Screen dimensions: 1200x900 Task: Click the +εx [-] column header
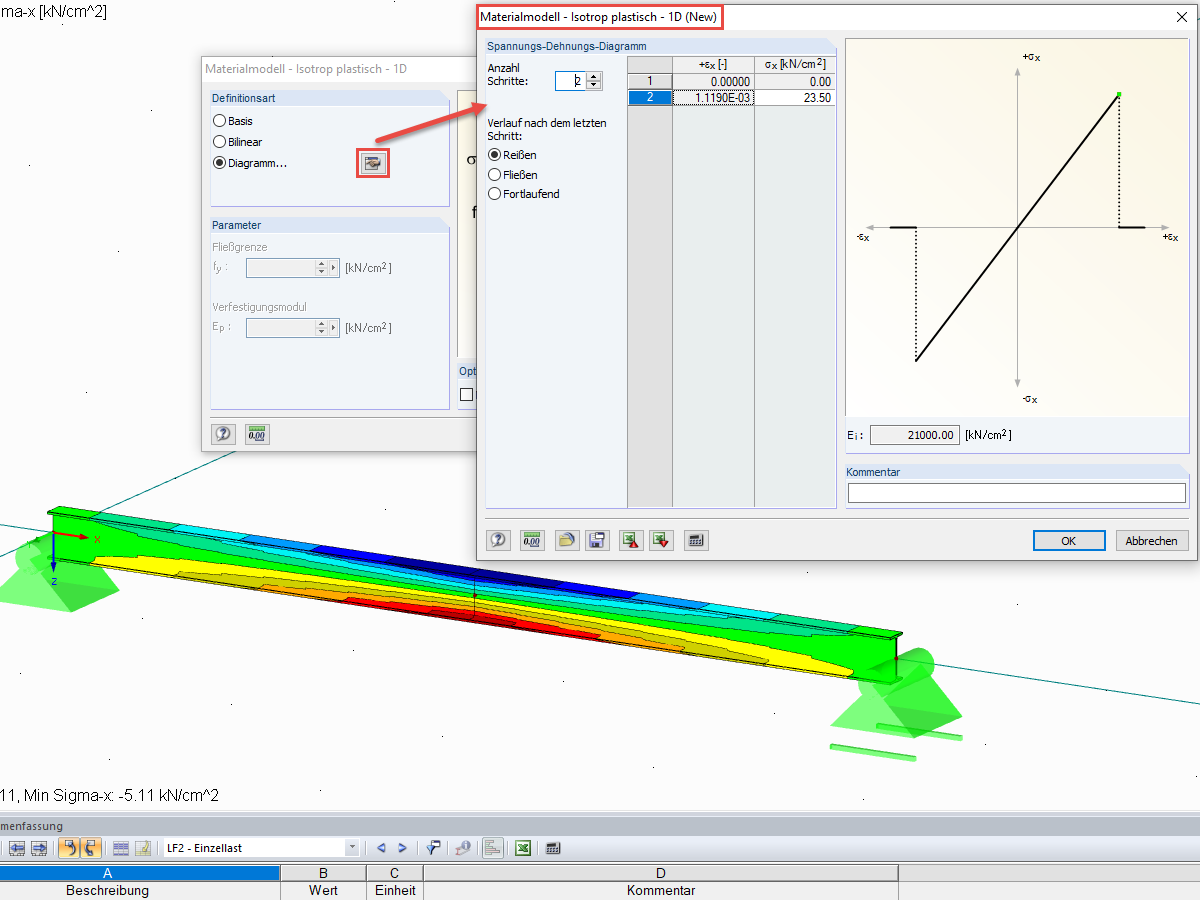point(713,65)
